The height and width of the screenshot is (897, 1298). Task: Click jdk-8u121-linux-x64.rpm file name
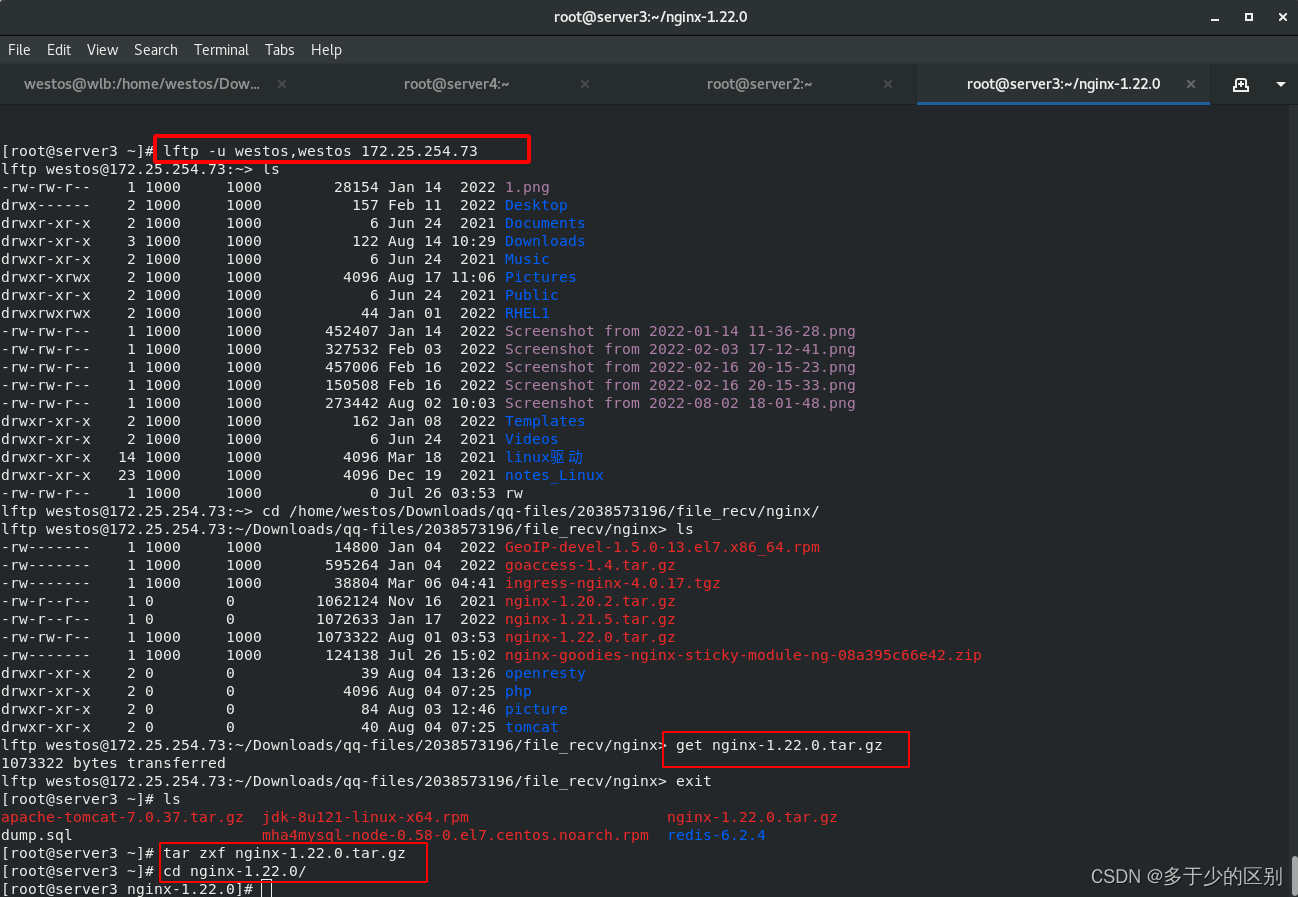point(365,817)
